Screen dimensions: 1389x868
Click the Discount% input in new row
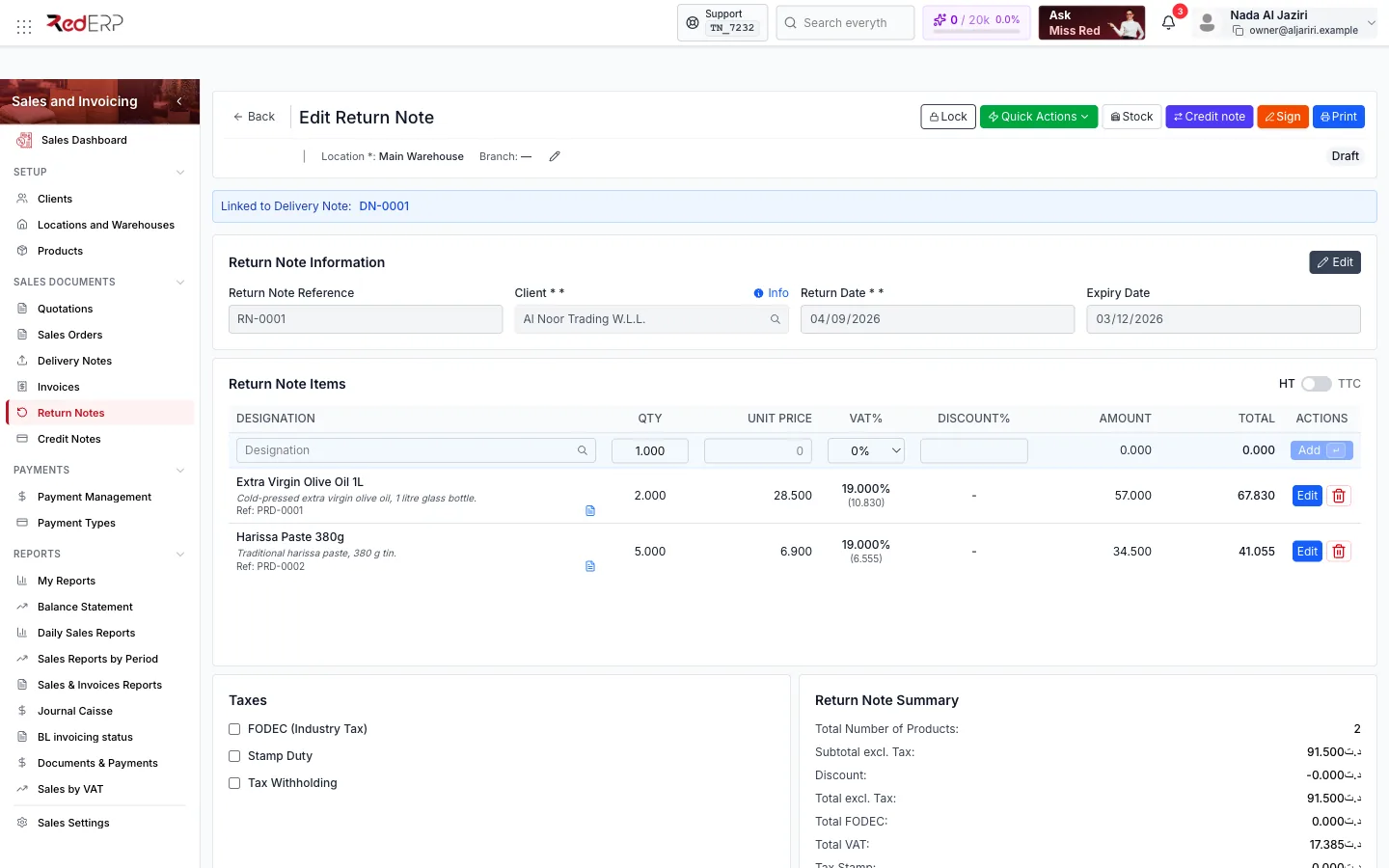click(x=974, y=450)
